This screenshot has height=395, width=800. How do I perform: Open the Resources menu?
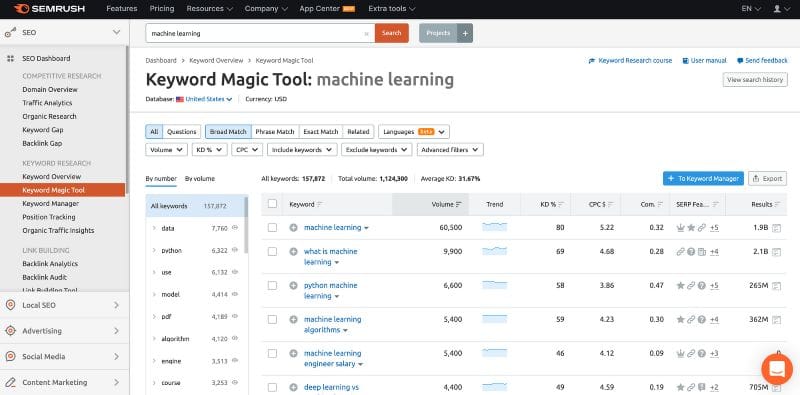coord(210,9)
